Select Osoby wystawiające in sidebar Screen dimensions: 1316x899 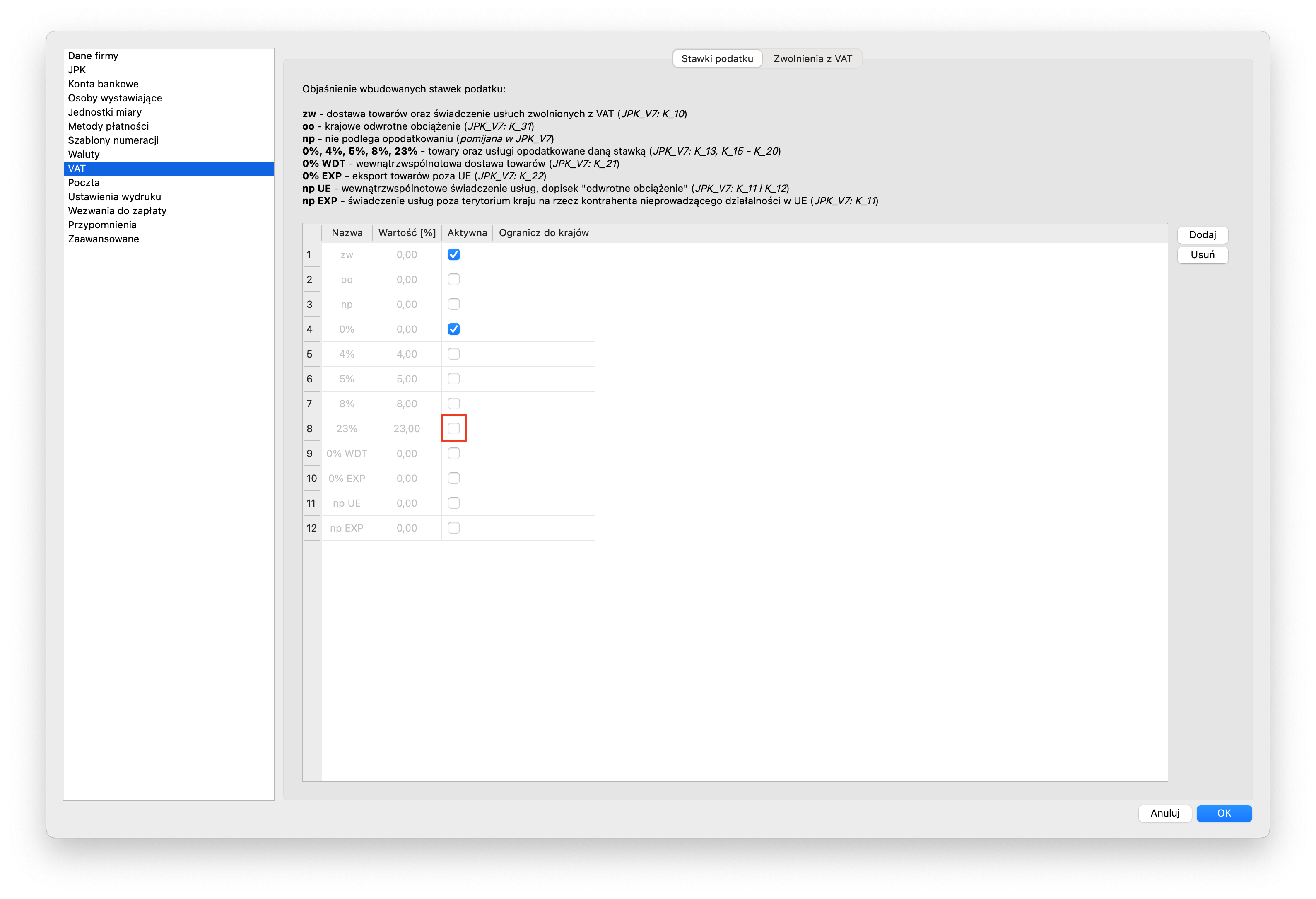point(169,99)
